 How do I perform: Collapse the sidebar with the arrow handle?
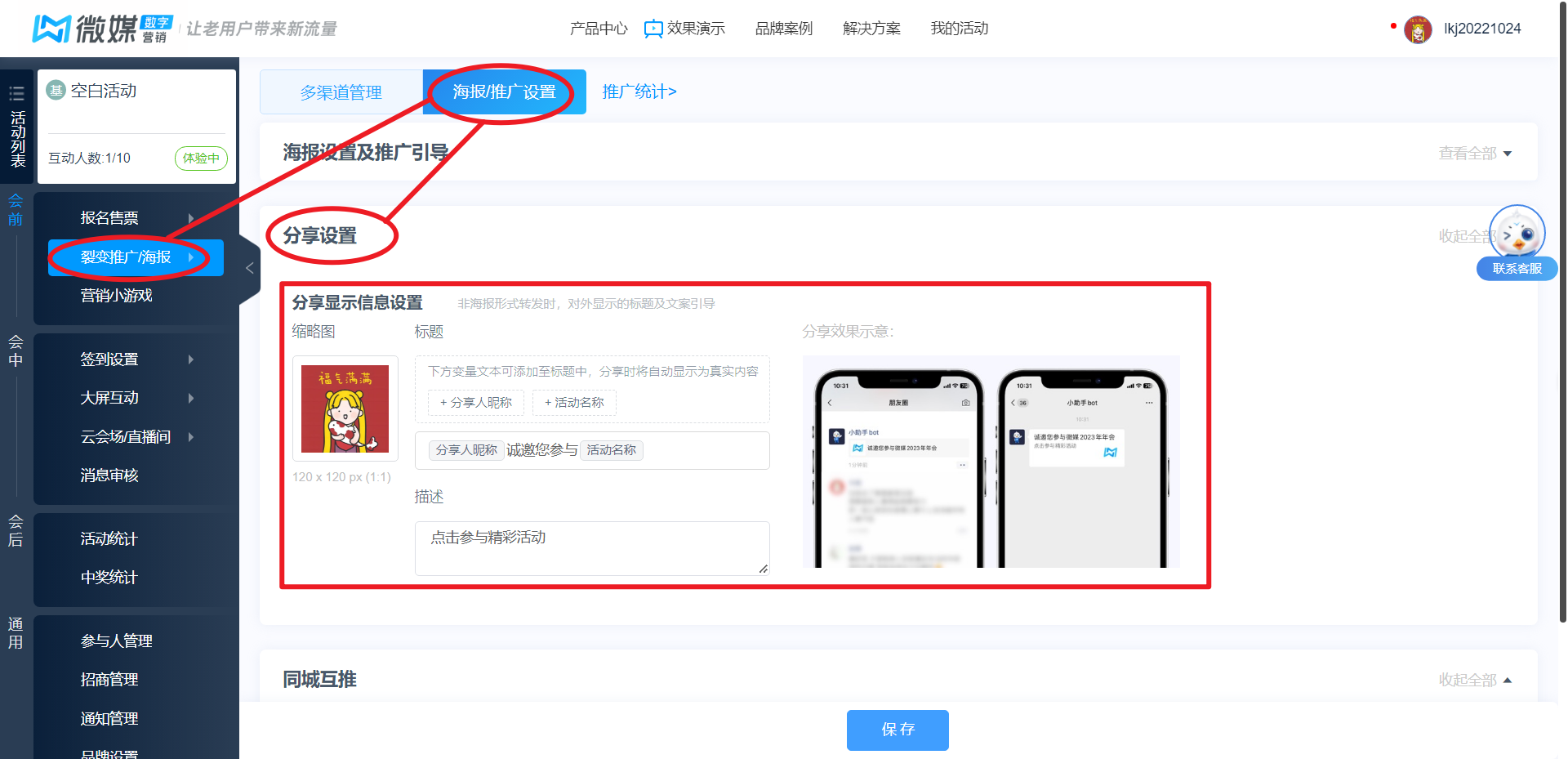pos(250,268)
